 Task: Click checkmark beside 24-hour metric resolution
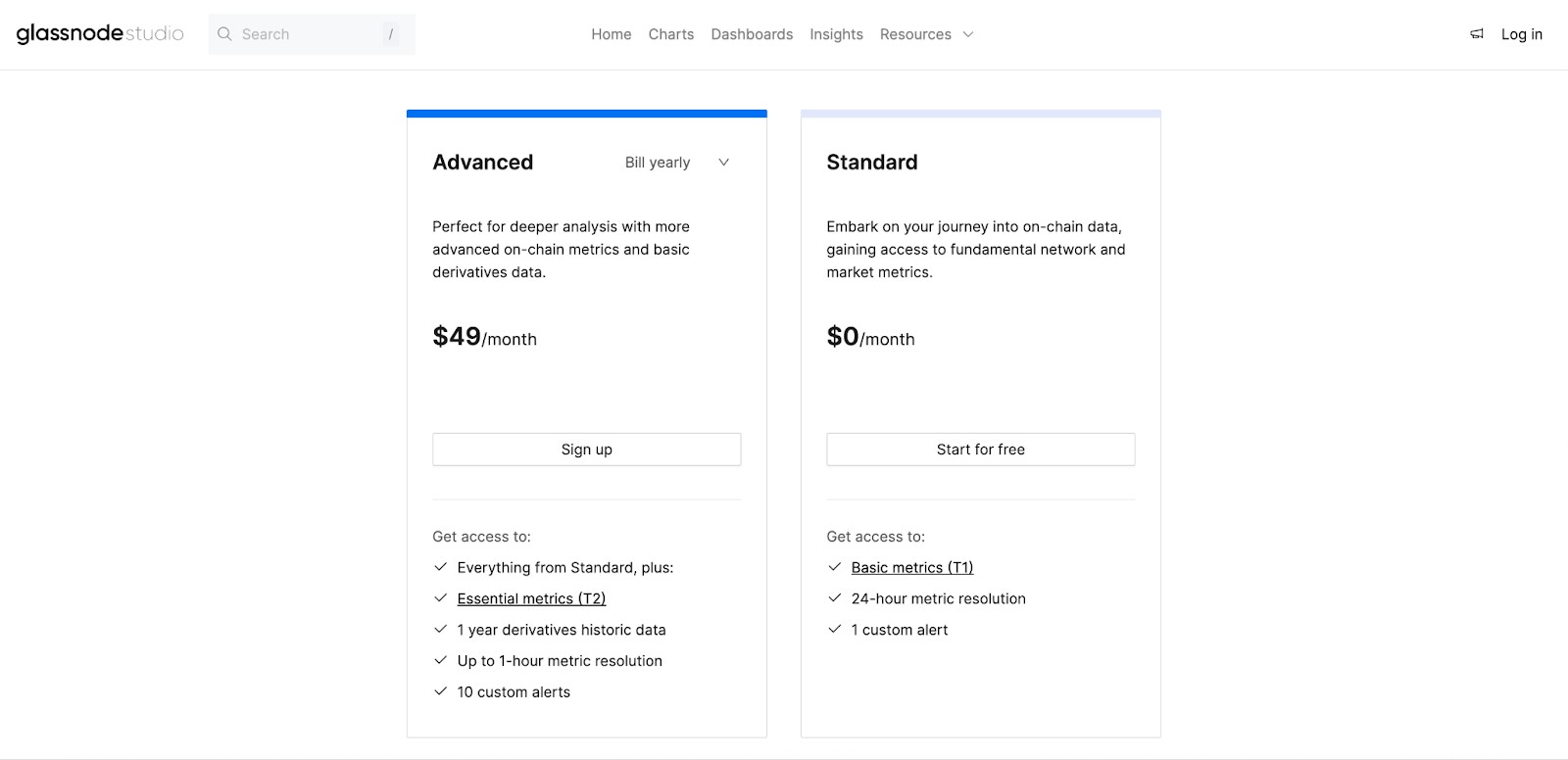[835, 597]
